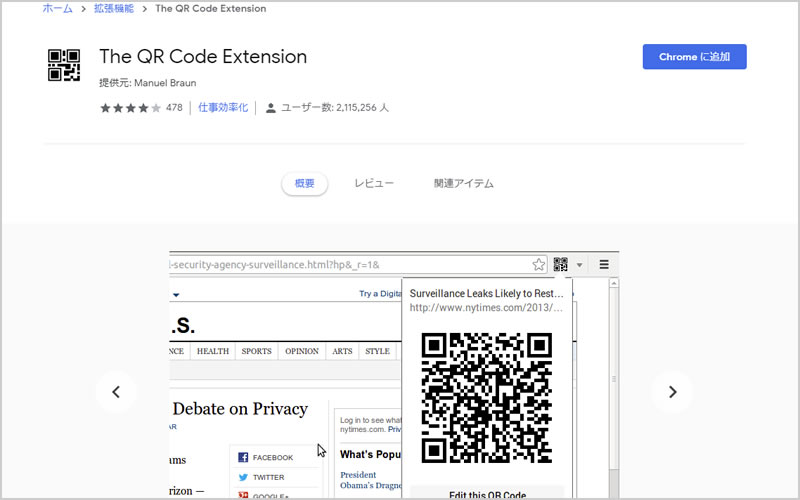Click the ユーザー数: 2,115,256 人 text
The image size is (800, 500).
[335, 108]
